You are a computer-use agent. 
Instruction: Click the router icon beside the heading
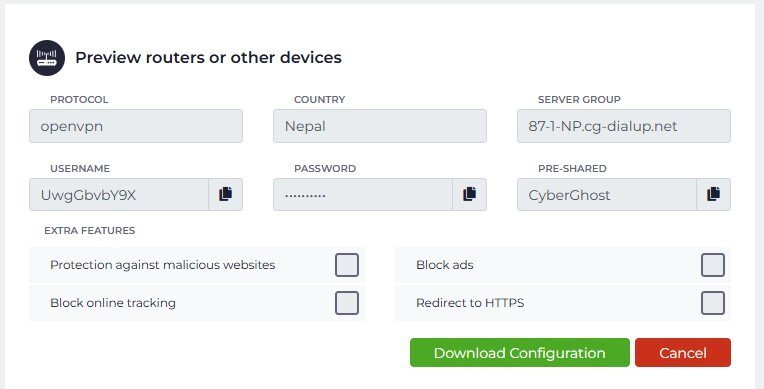point(47,58)
